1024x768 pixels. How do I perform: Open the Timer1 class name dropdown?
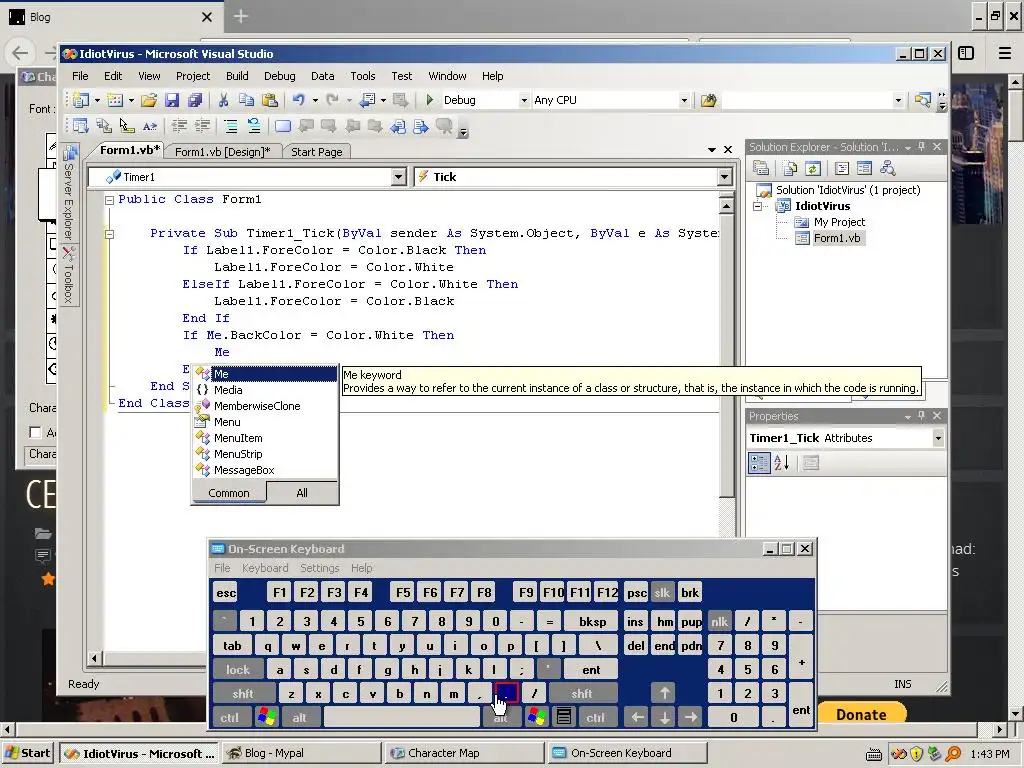pos(398,177)
